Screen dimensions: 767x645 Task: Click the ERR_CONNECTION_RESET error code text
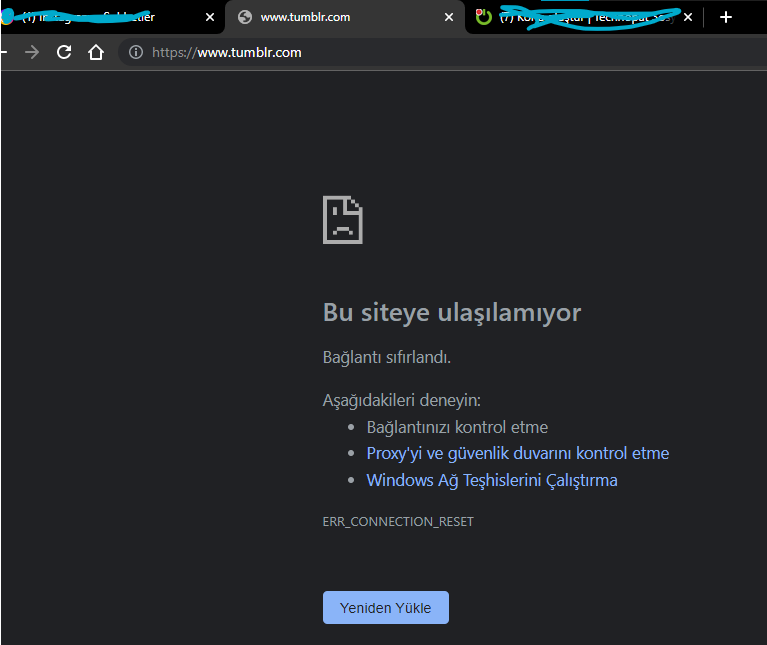pyautogui.click(x=398, y=522)
